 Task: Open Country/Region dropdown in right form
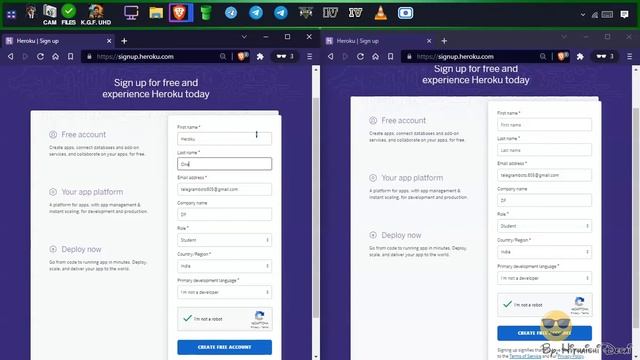(x=544, y=252)
